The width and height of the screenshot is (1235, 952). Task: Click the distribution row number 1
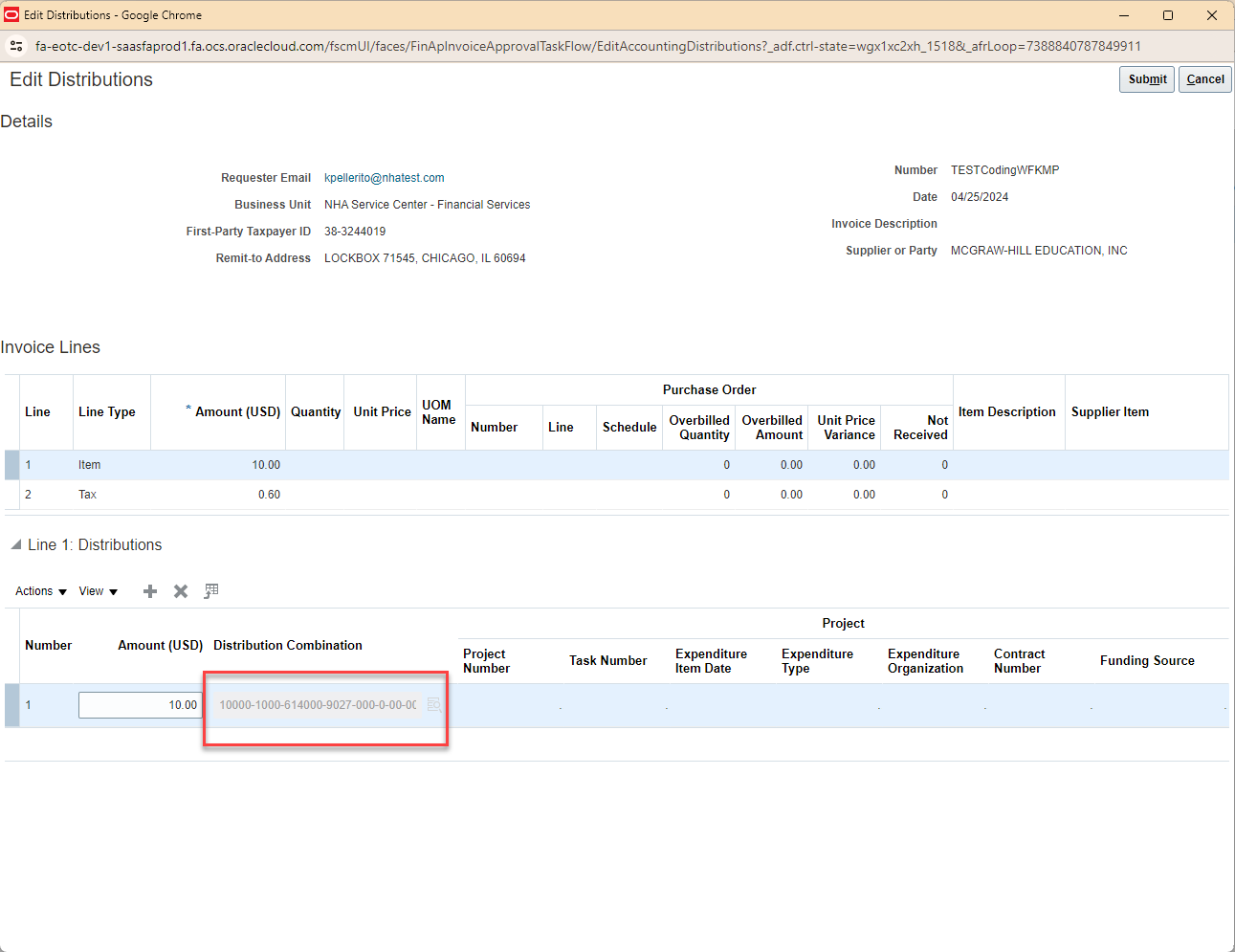28,705
